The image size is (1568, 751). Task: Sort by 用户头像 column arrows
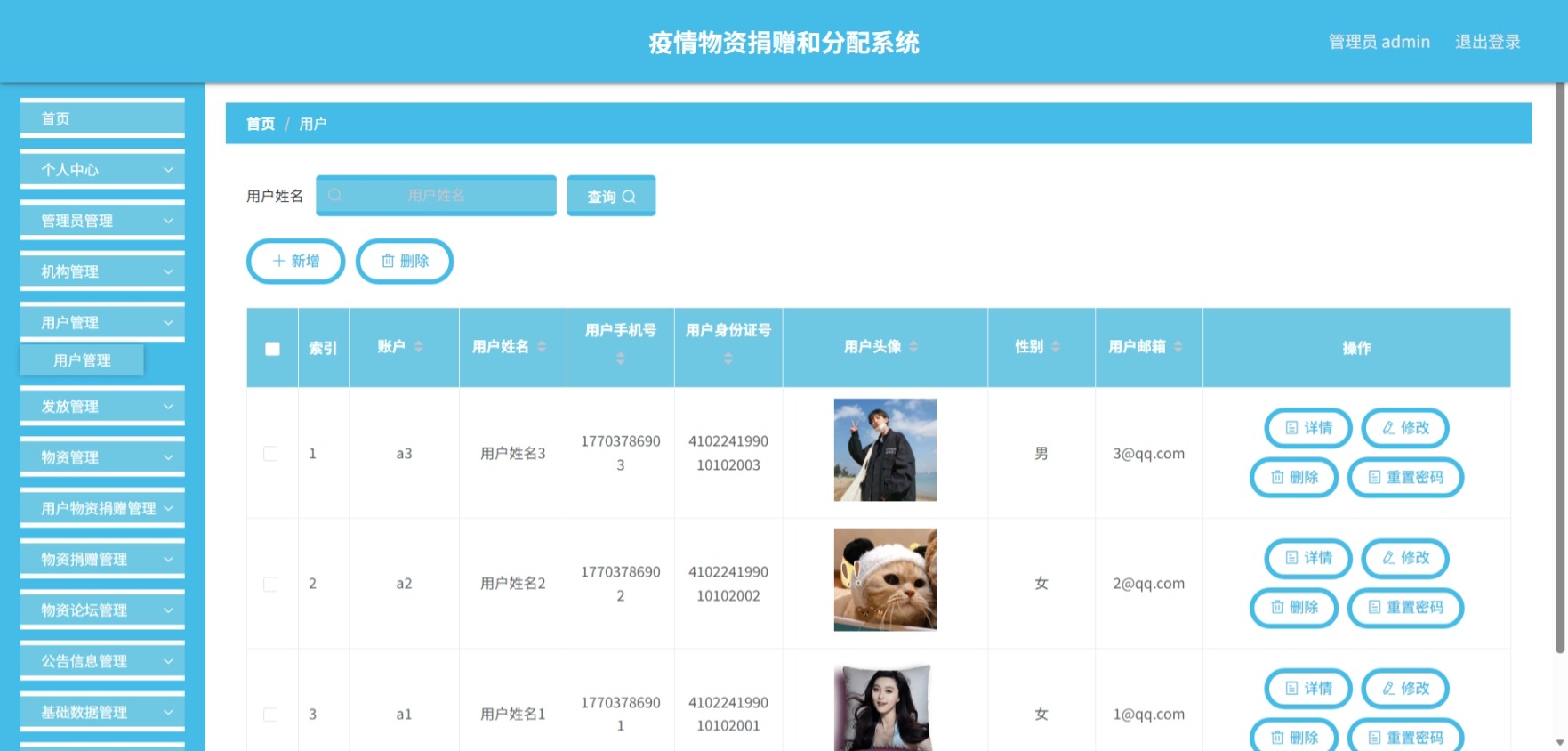913,347
